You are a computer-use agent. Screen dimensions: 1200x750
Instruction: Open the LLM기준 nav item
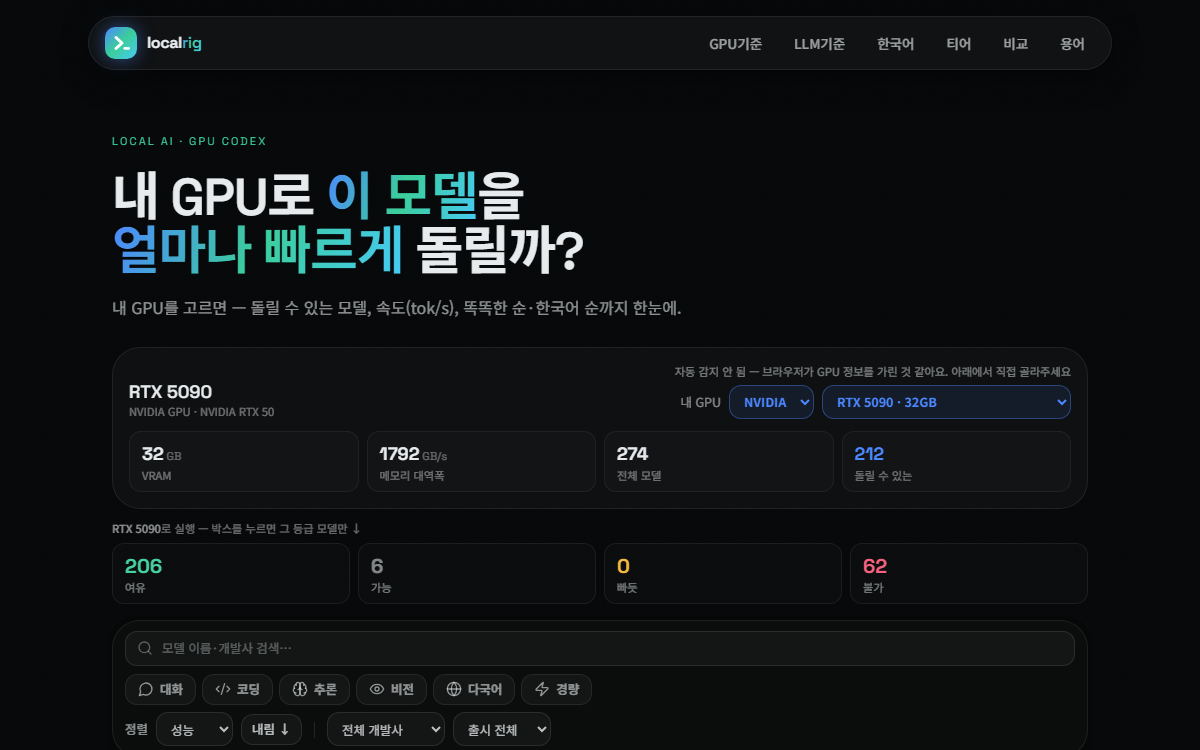pos(819,44)
